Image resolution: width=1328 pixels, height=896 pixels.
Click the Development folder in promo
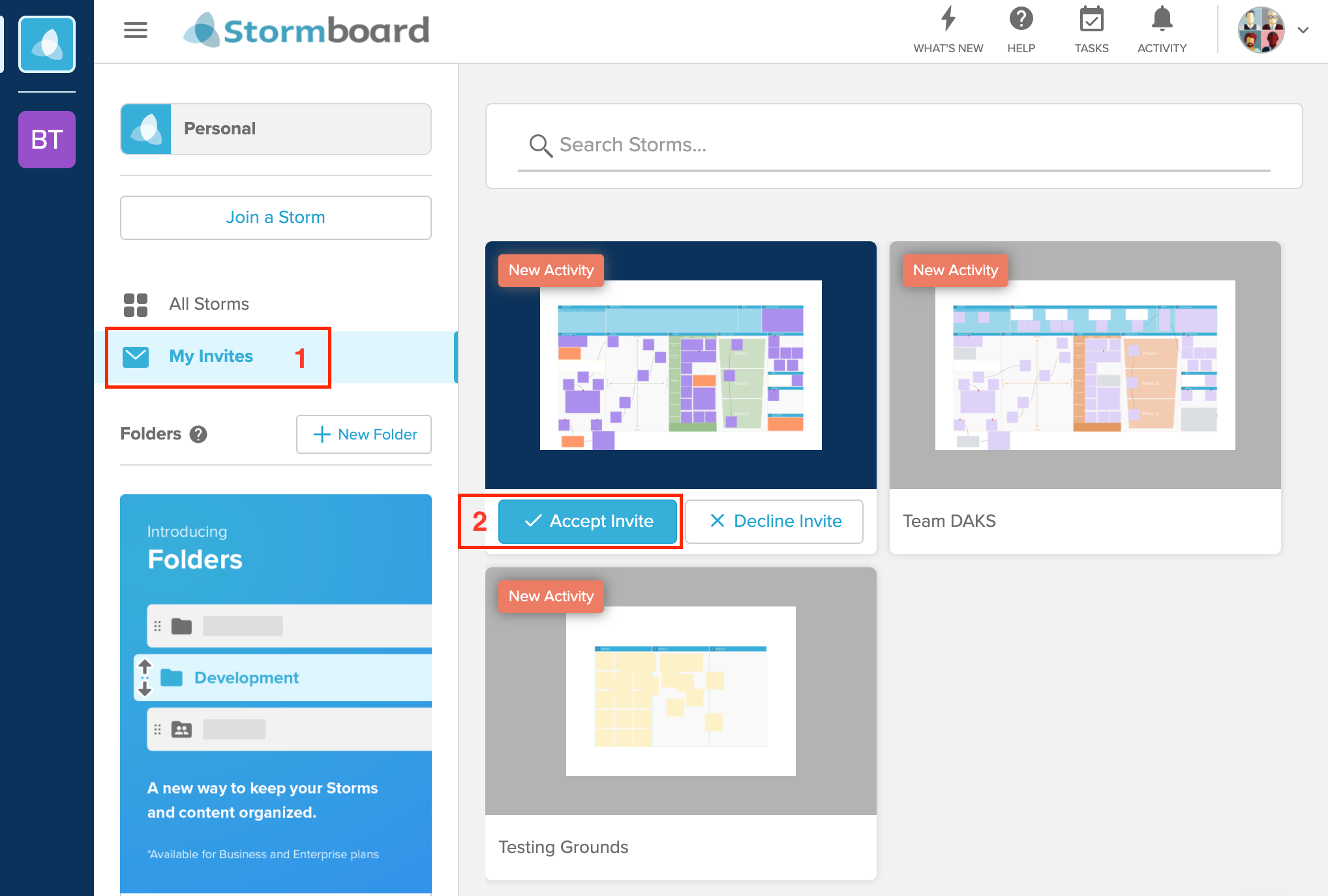283,678
